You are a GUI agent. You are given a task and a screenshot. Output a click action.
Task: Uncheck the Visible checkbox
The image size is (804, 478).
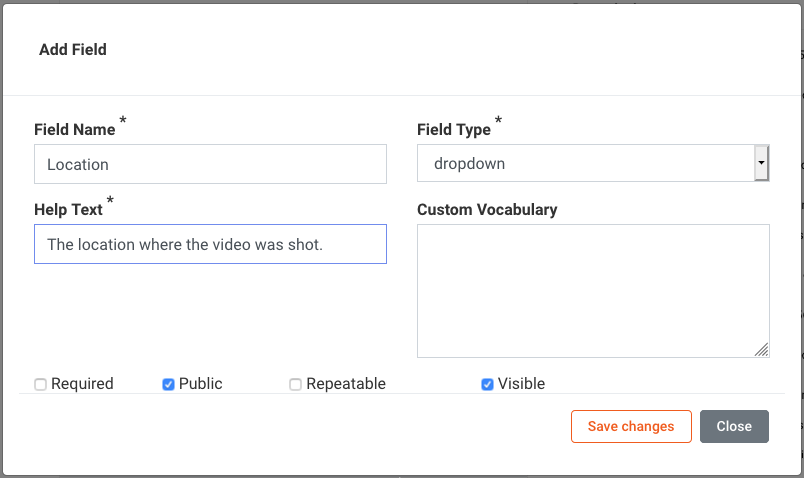coord(488,384)
